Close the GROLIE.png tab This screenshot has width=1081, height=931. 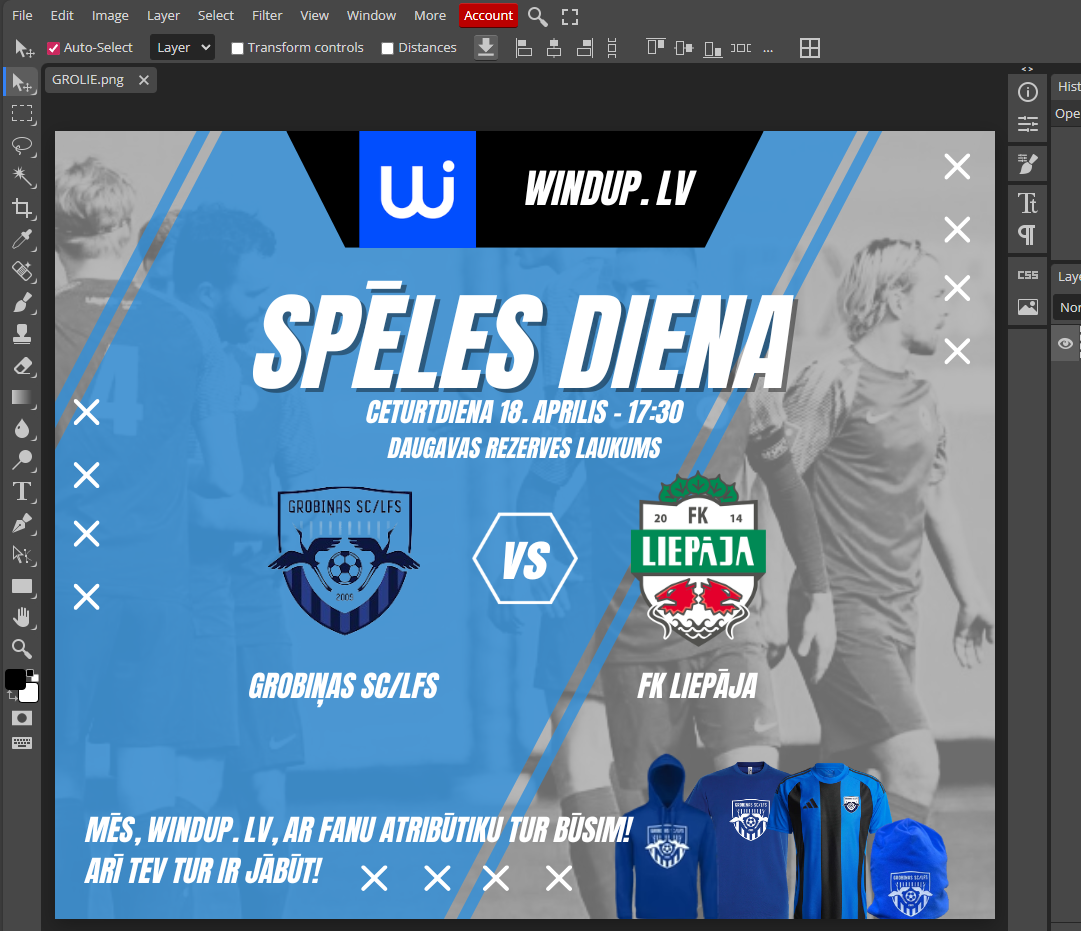[x=144, y=80]
